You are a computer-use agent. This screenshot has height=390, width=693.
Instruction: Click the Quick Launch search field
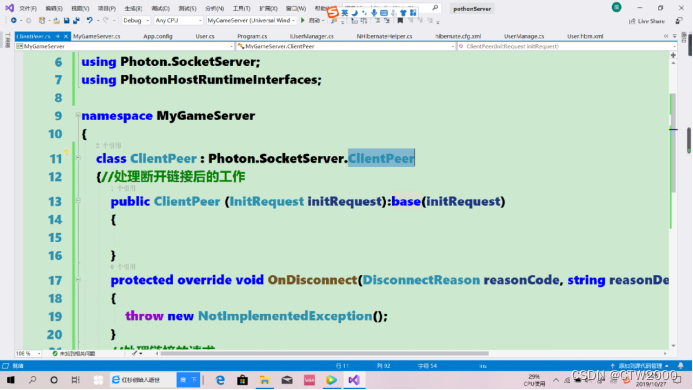pos(392,8)
